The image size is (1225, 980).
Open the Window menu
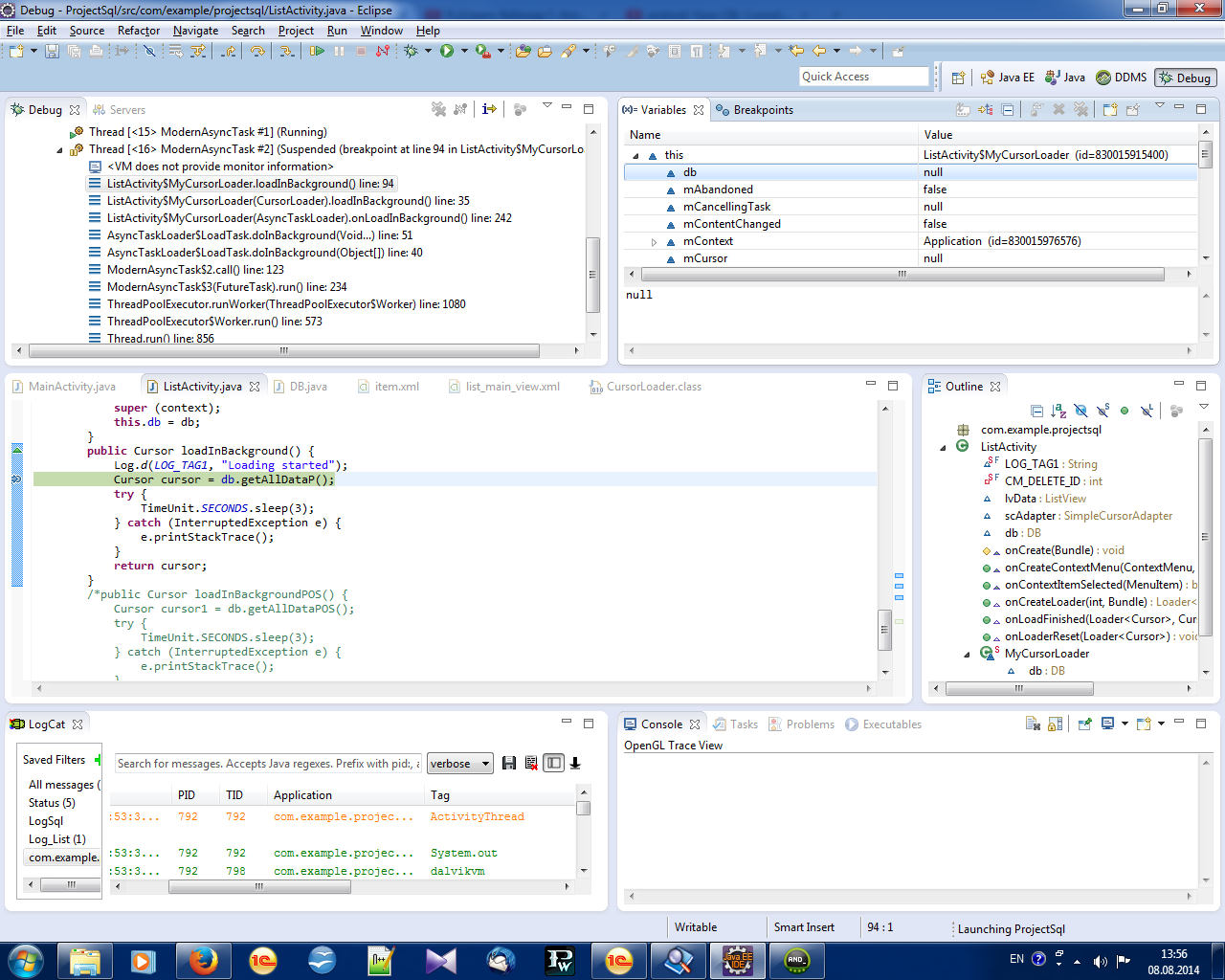tap(381, 31)
